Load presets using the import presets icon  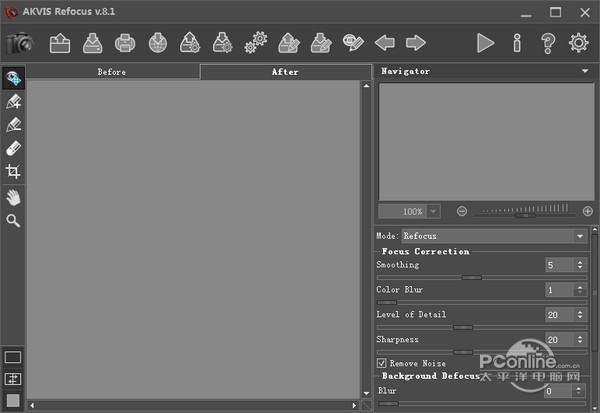click(190, 43)
